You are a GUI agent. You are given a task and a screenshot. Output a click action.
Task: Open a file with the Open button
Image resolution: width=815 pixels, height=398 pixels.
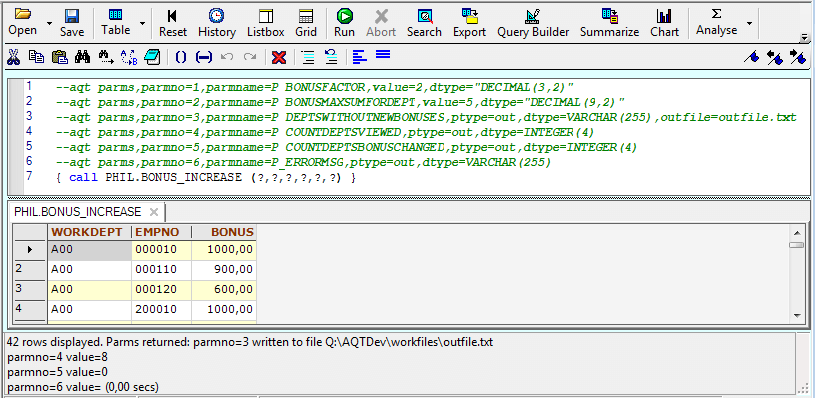(22, 22)
